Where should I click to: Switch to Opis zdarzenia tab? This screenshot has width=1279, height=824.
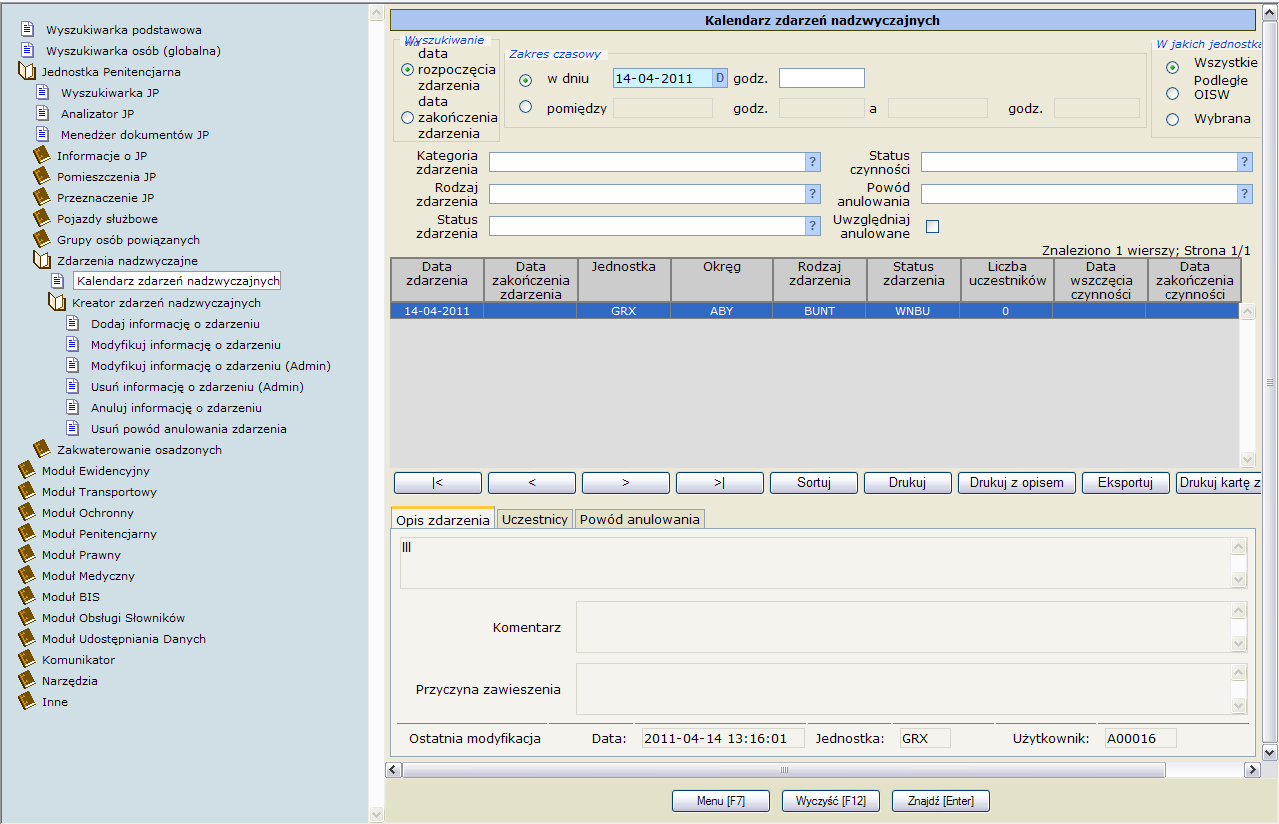[443, 519]
